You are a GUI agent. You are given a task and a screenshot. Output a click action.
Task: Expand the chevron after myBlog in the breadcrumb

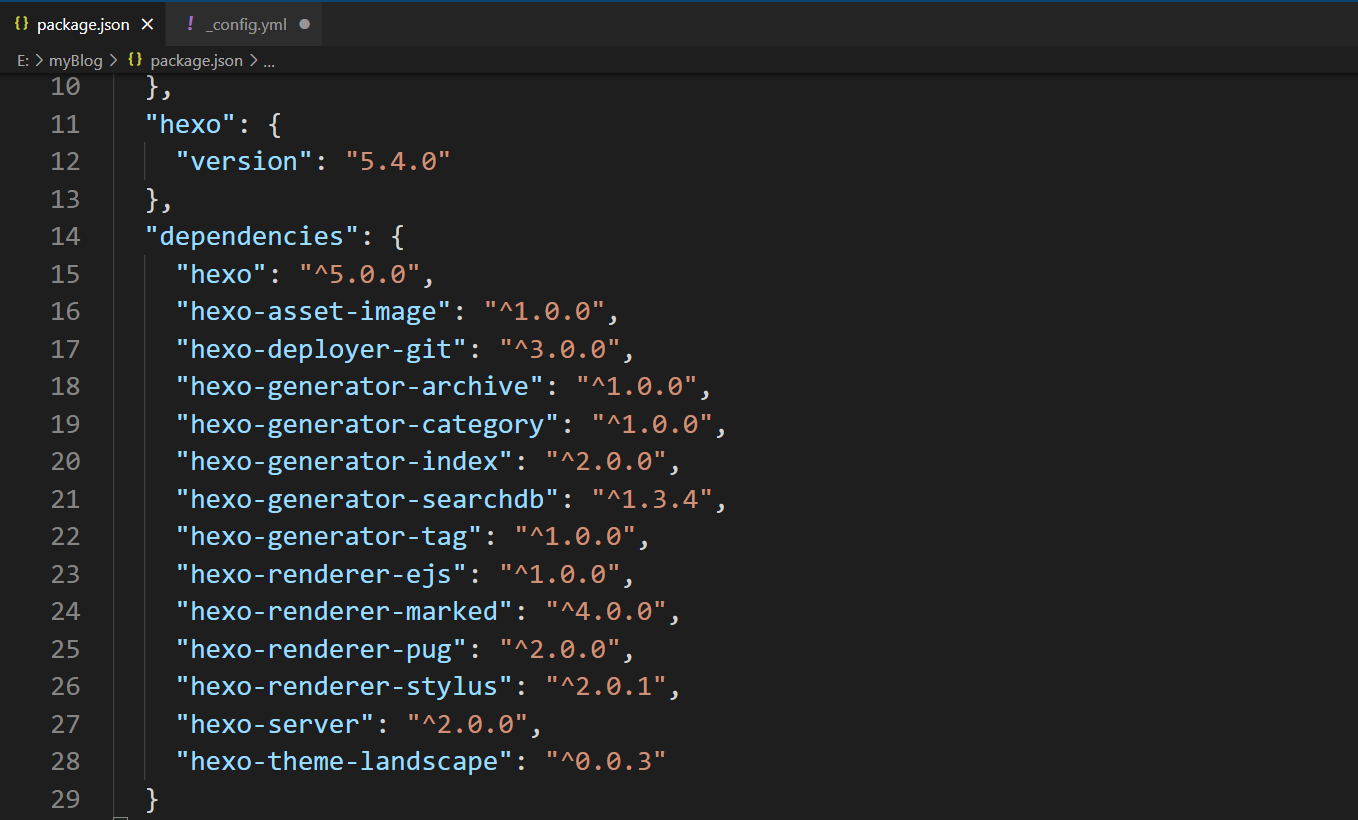pos(114,61)
